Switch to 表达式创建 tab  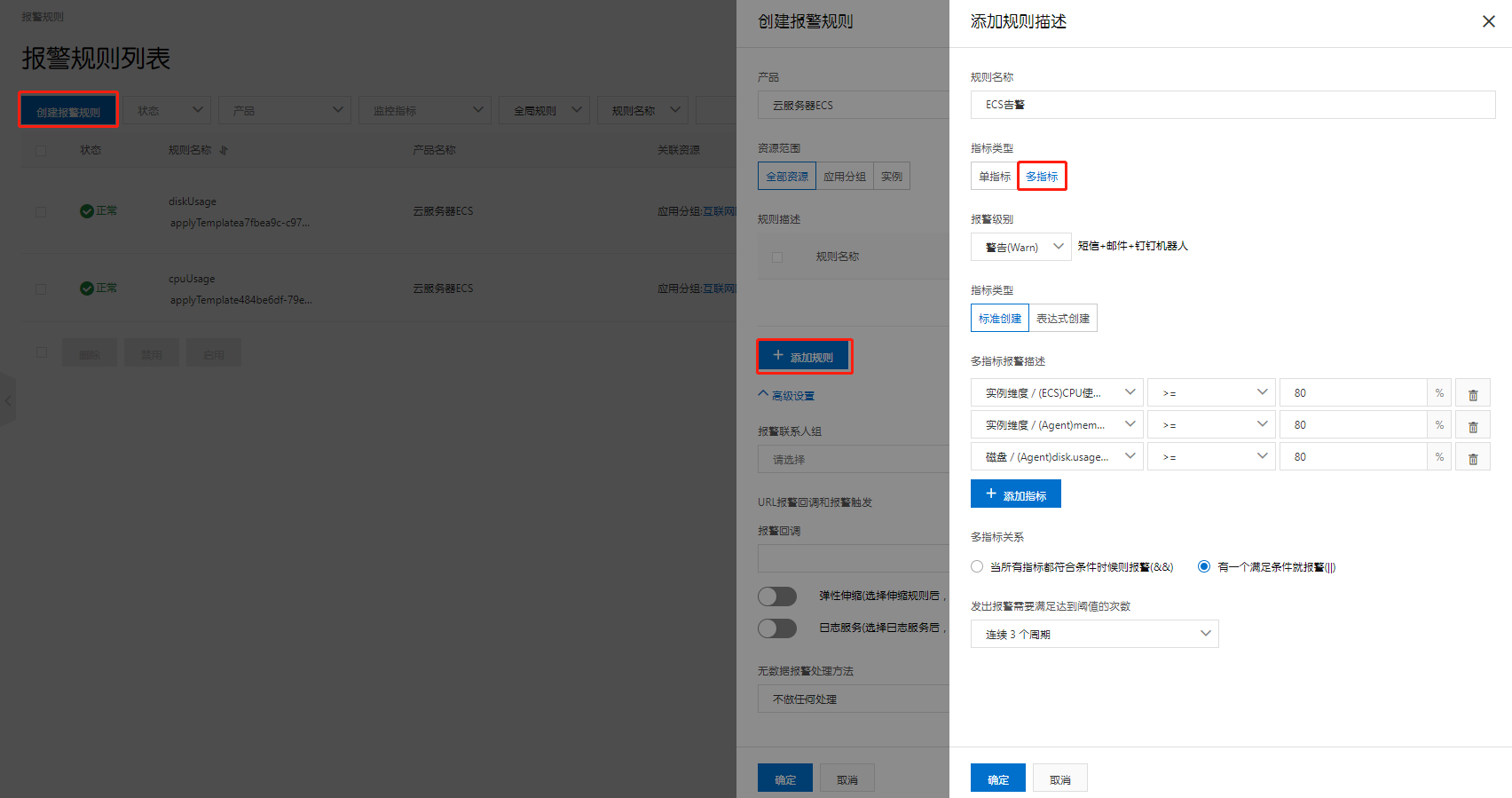point(1062,319)
